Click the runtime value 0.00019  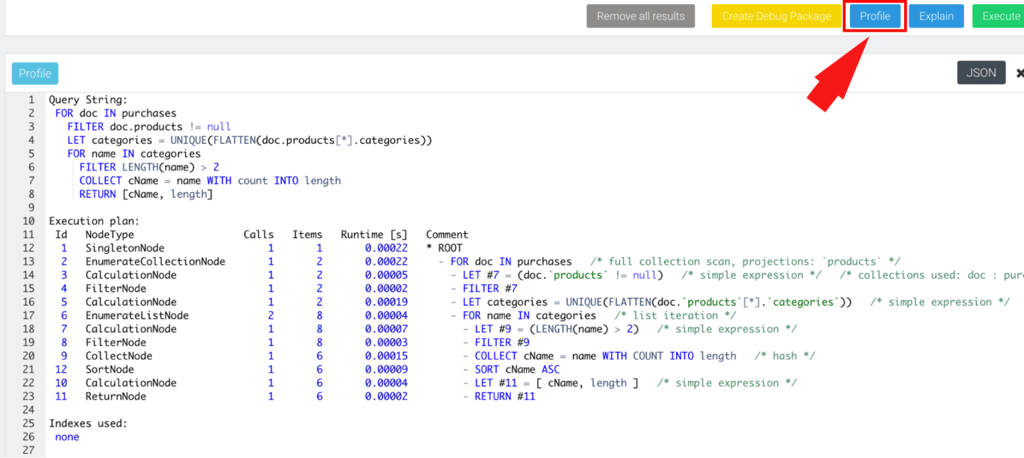pyautogui.click(x=387, y=302)
